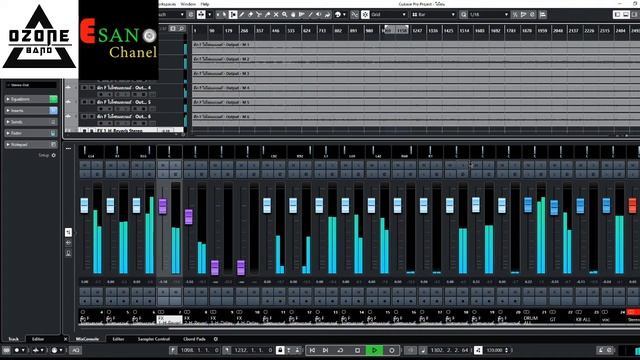Screen dimensions: 640x360
Task: Open Inspector Setup gear
Action: pos(53,156)
